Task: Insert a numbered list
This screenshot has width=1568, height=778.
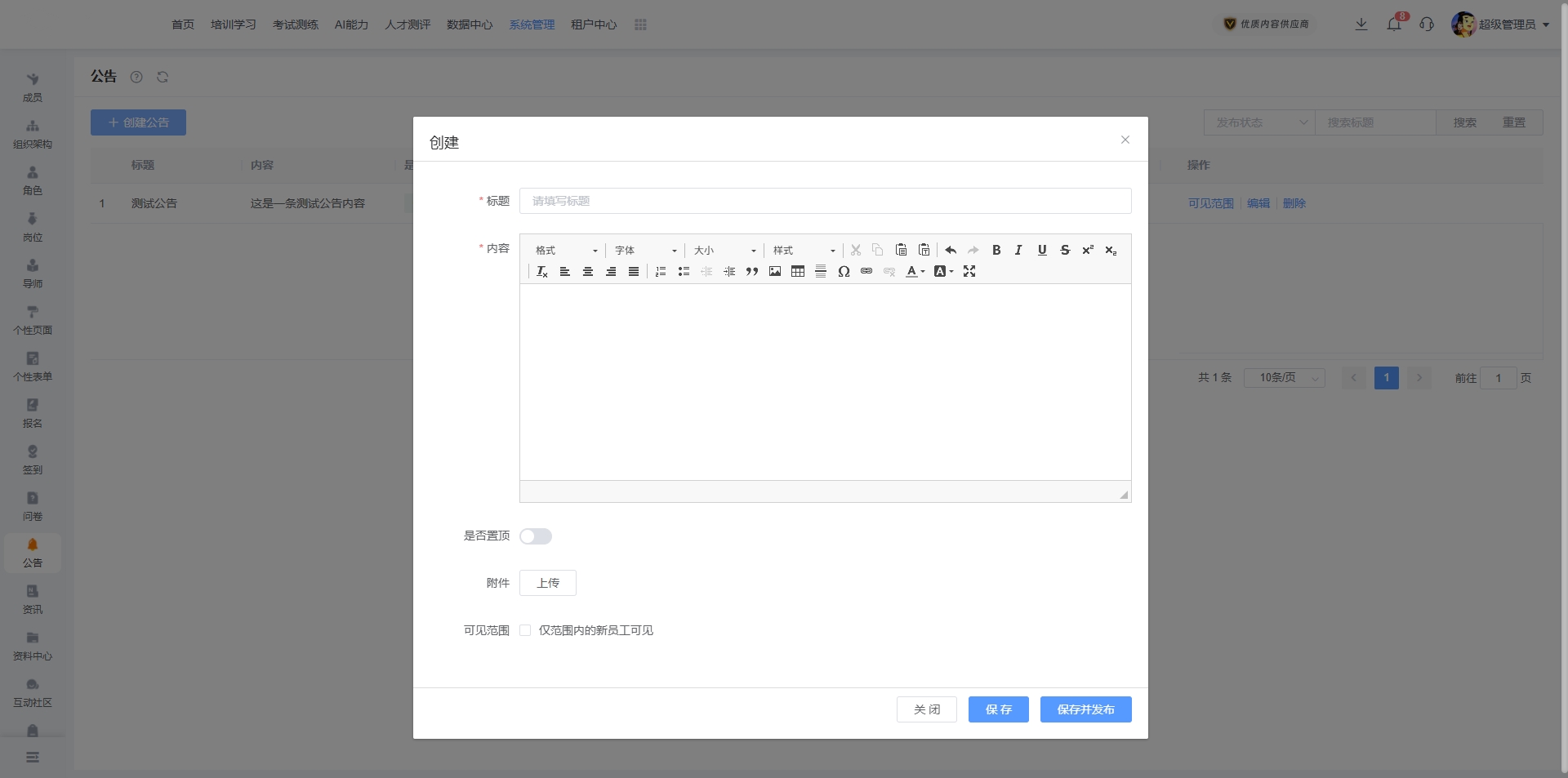Action: 661,271
